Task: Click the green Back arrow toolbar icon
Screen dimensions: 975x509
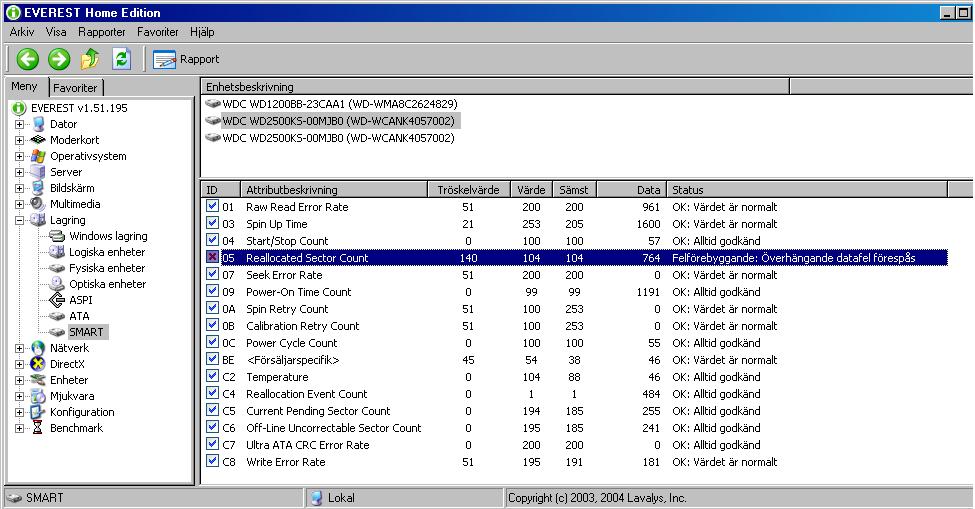Action: tap(27, 59)
